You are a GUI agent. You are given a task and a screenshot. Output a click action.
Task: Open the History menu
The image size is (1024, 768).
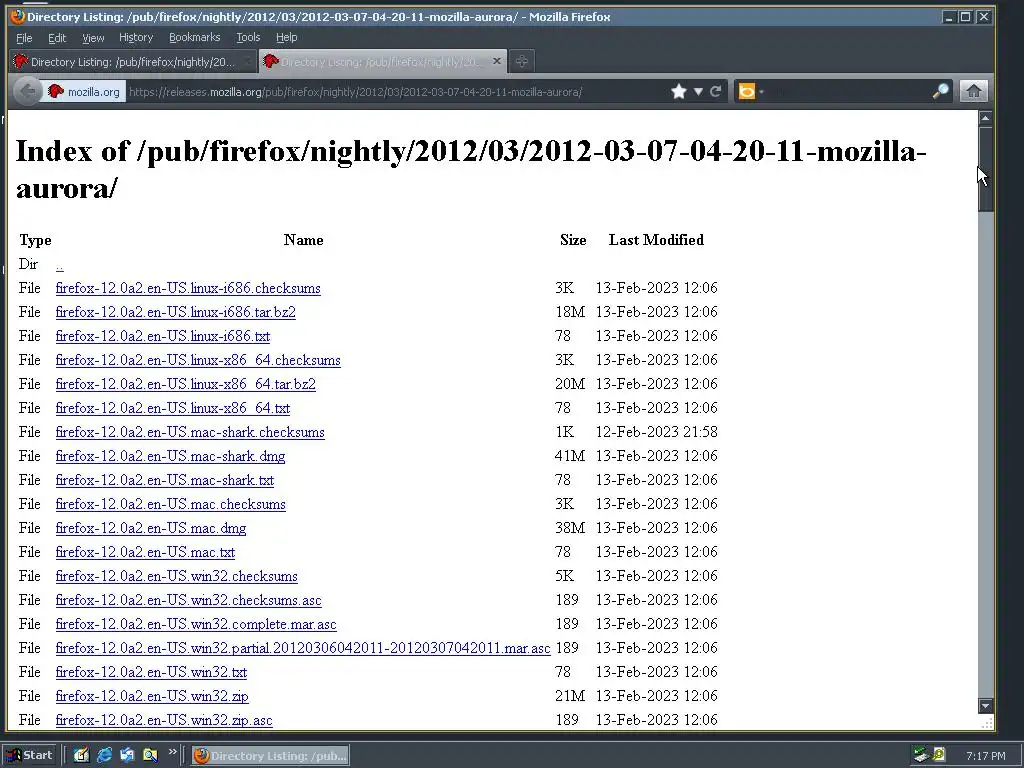click(x=136, y=37)
